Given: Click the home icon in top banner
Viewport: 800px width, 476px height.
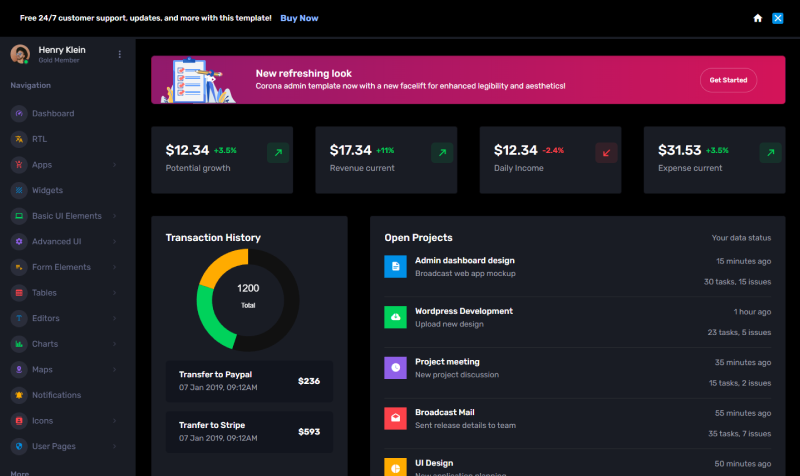Looking at the screenshot, I should click(758, 18).
